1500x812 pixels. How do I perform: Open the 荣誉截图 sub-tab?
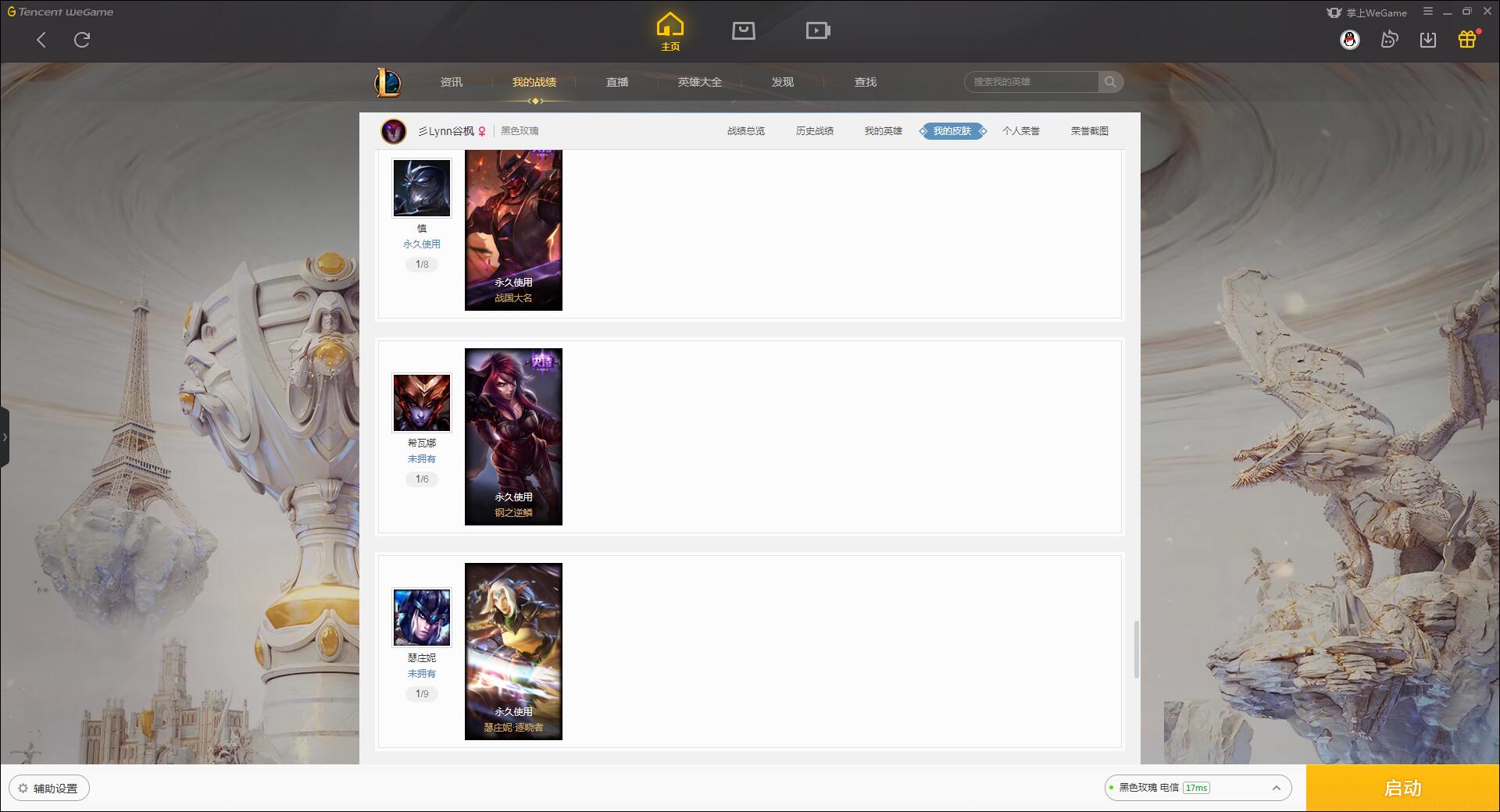[x=1090, y=131]
